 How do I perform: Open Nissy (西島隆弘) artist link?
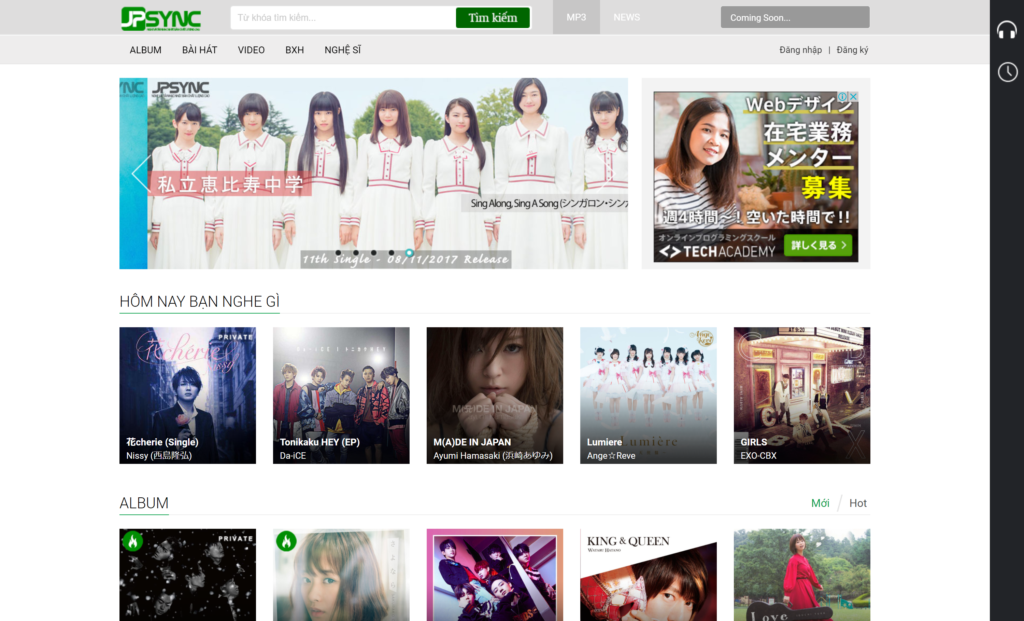tap(159, 456)
